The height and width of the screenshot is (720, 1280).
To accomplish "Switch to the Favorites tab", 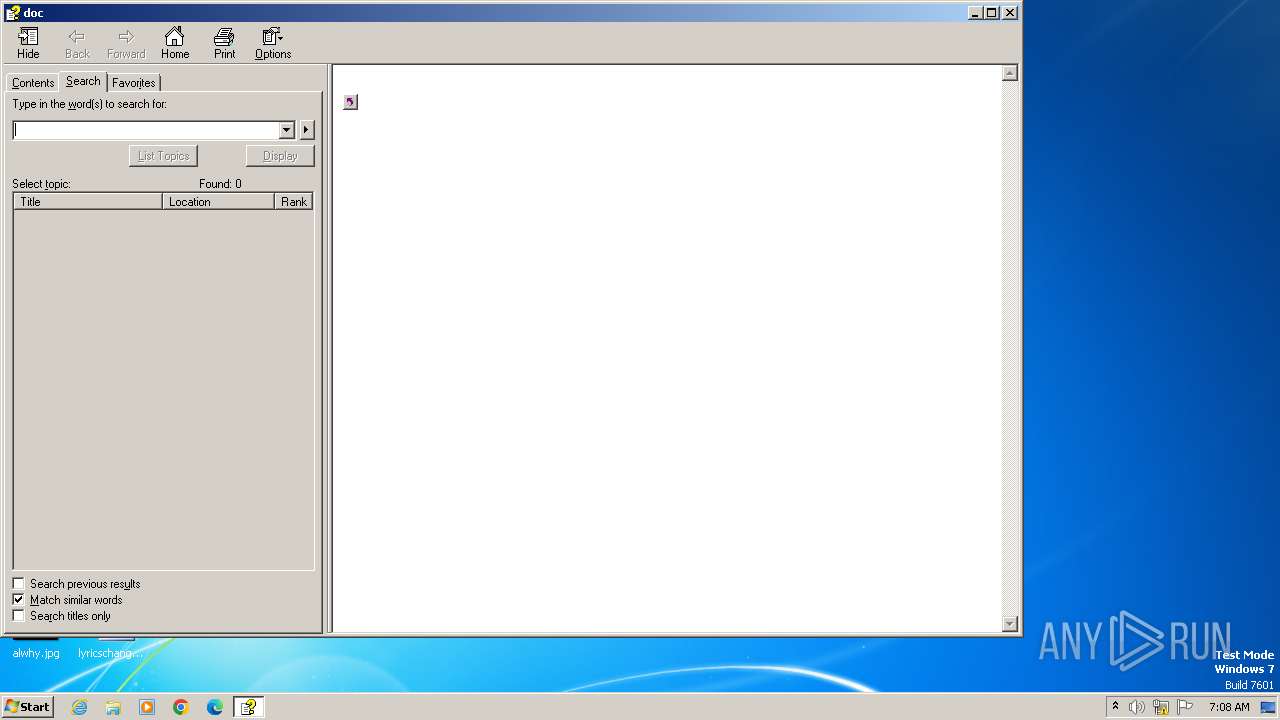I will point(133,83).
